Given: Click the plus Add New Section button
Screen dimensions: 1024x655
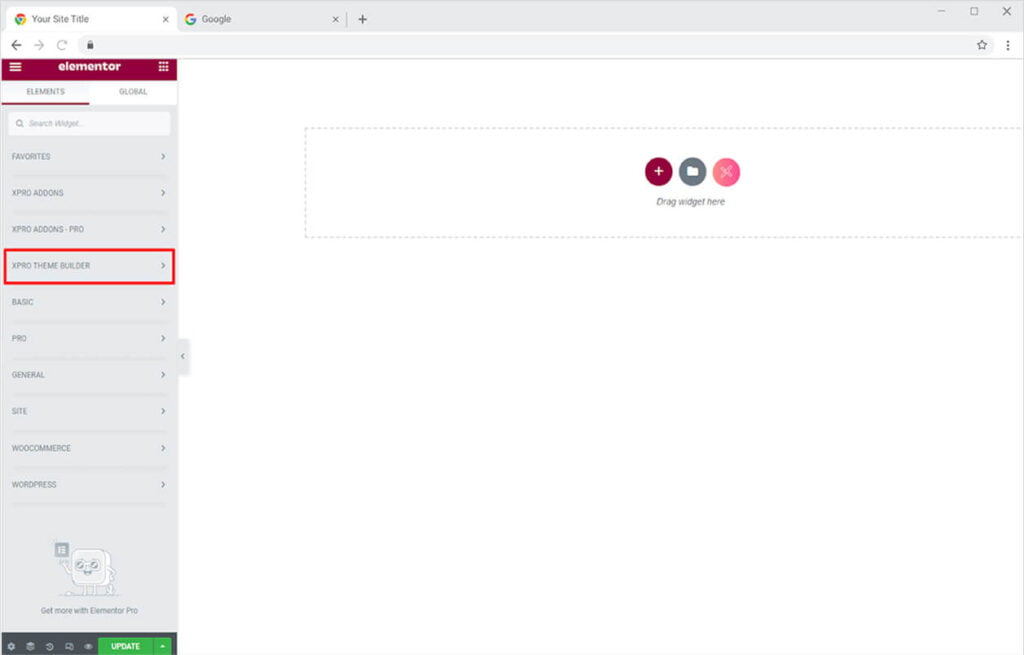Looking at the screenshot, I should tap(658, 172).
